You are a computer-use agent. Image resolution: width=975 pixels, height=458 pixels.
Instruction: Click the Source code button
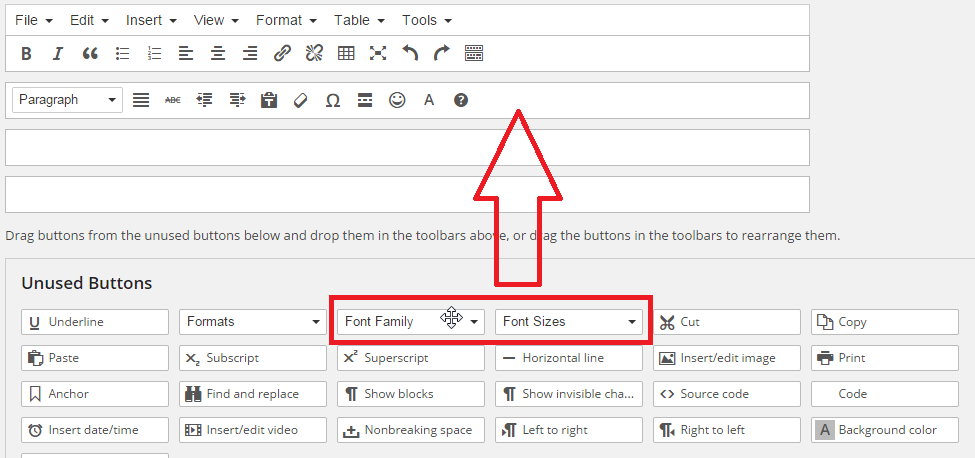[x=727, y=394]
